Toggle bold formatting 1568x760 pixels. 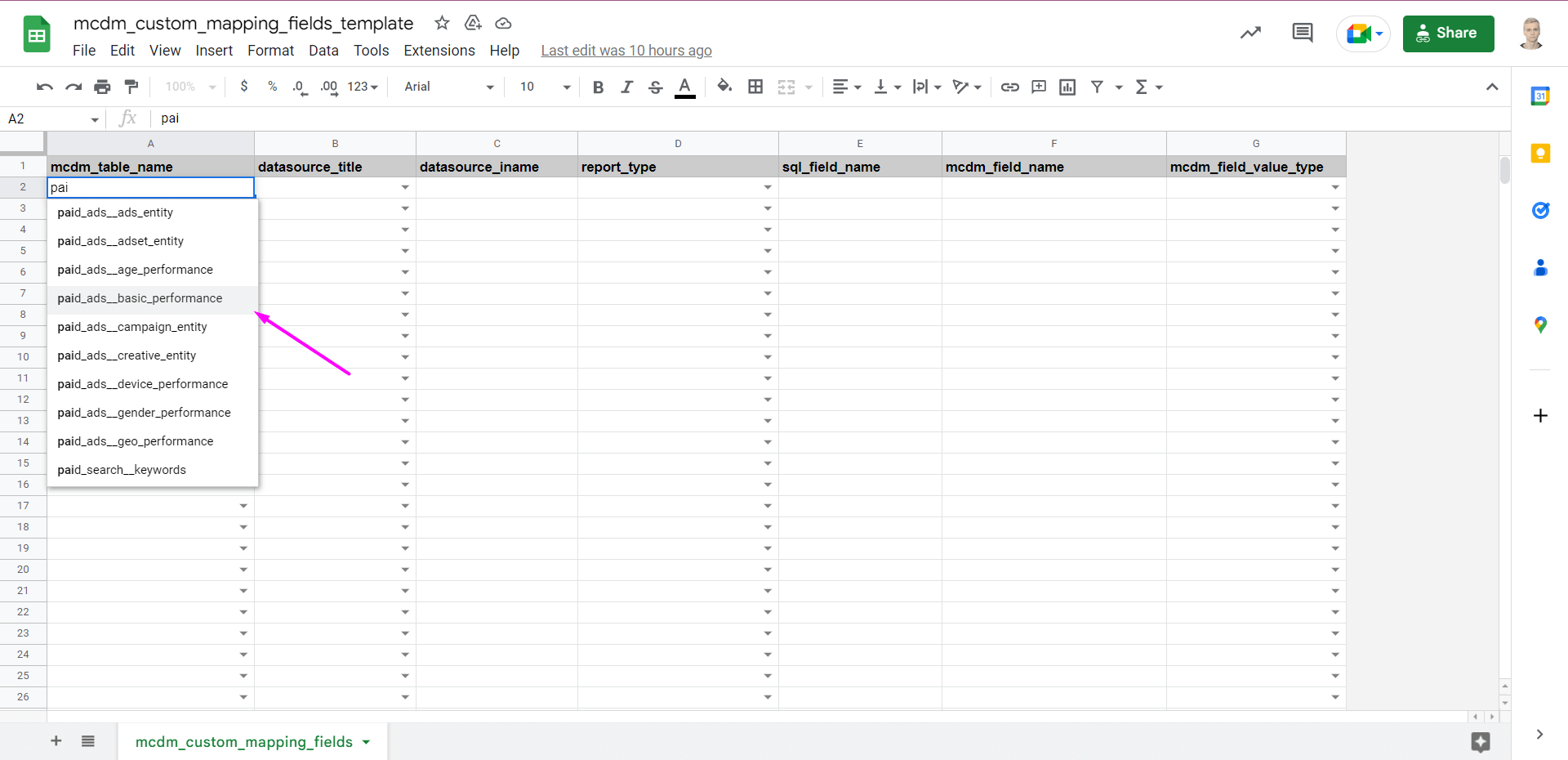[599, 87]
